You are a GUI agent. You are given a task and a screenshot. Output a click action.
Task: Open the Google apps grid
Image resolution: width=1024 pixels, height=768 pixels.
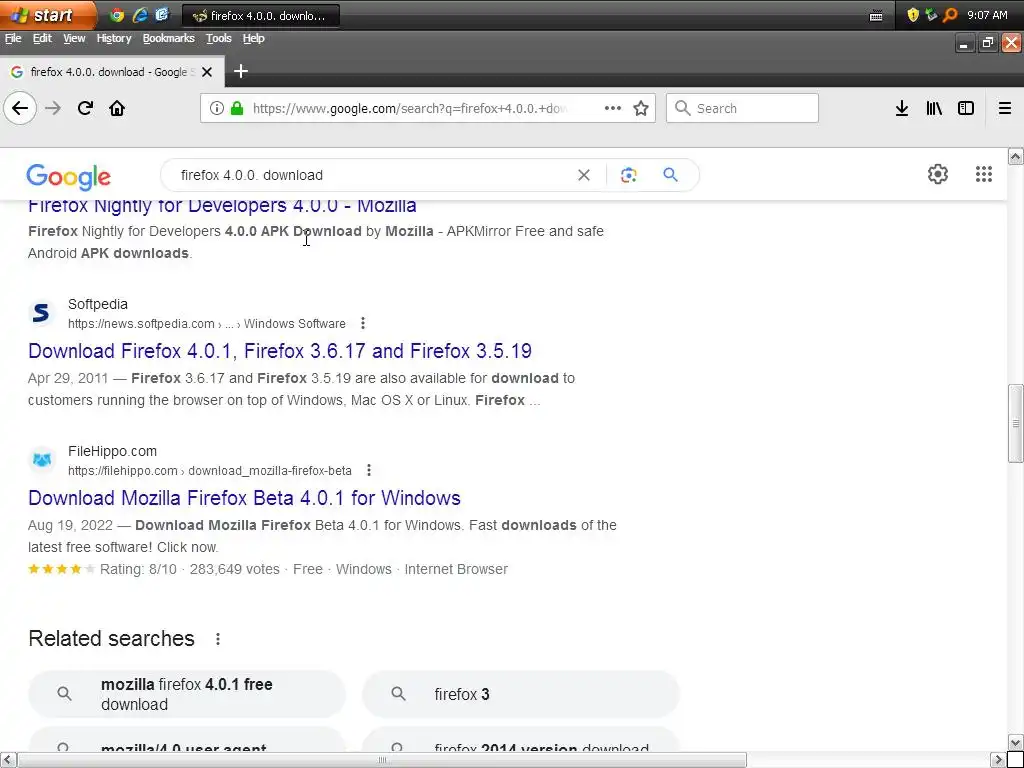pyautogui.click(x=984, y=174)
